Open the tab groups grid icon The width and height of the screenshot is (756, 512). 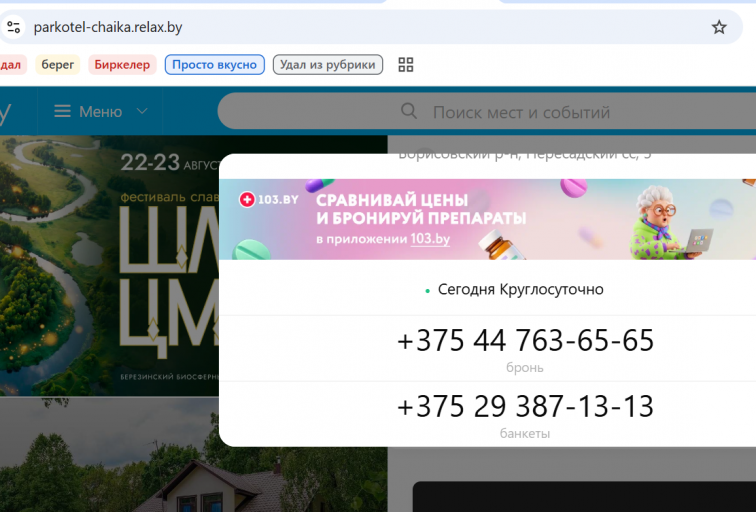405,65
